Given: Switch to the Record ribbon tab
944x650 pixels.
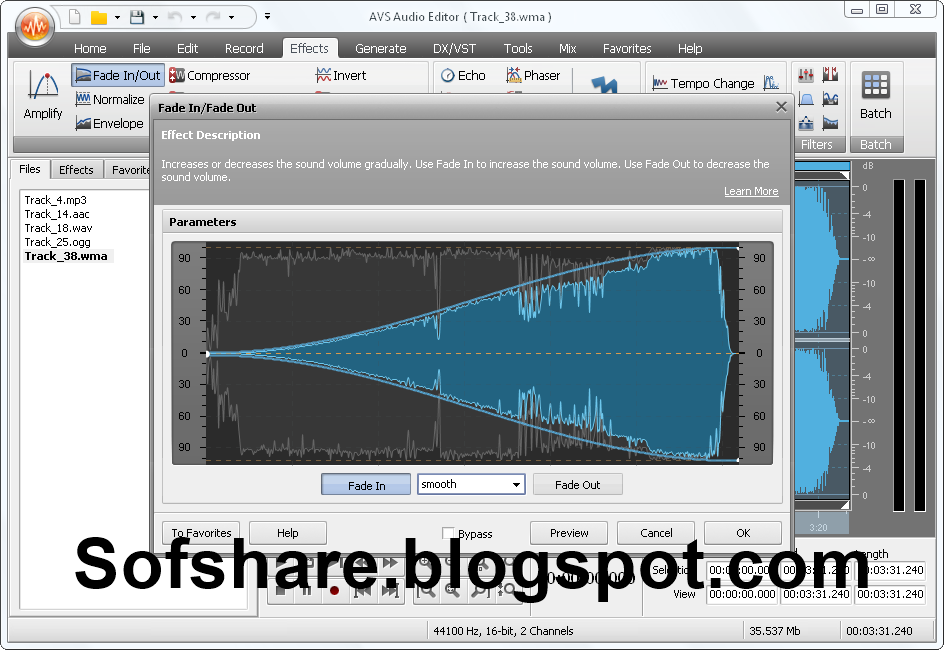Looking at the screenshot, I should (244, 48).
